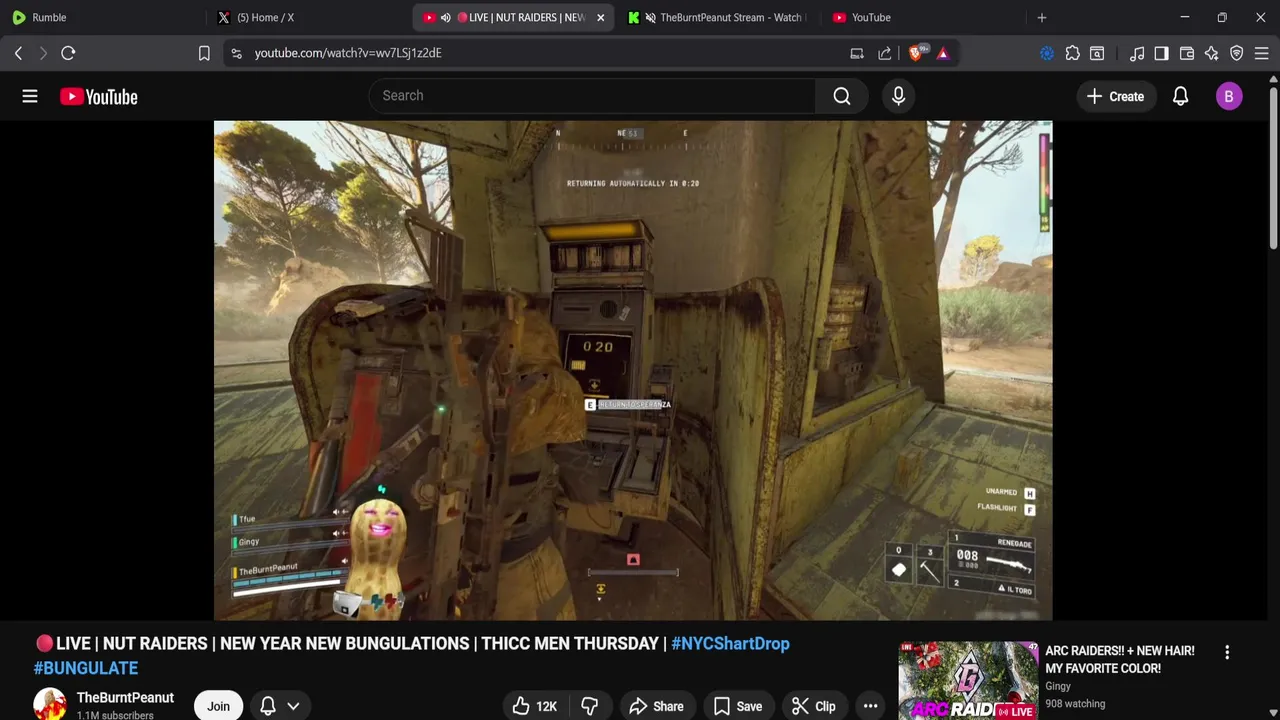
Task: Reload the page
Action: pyautogui.click(x=68, y=53)
